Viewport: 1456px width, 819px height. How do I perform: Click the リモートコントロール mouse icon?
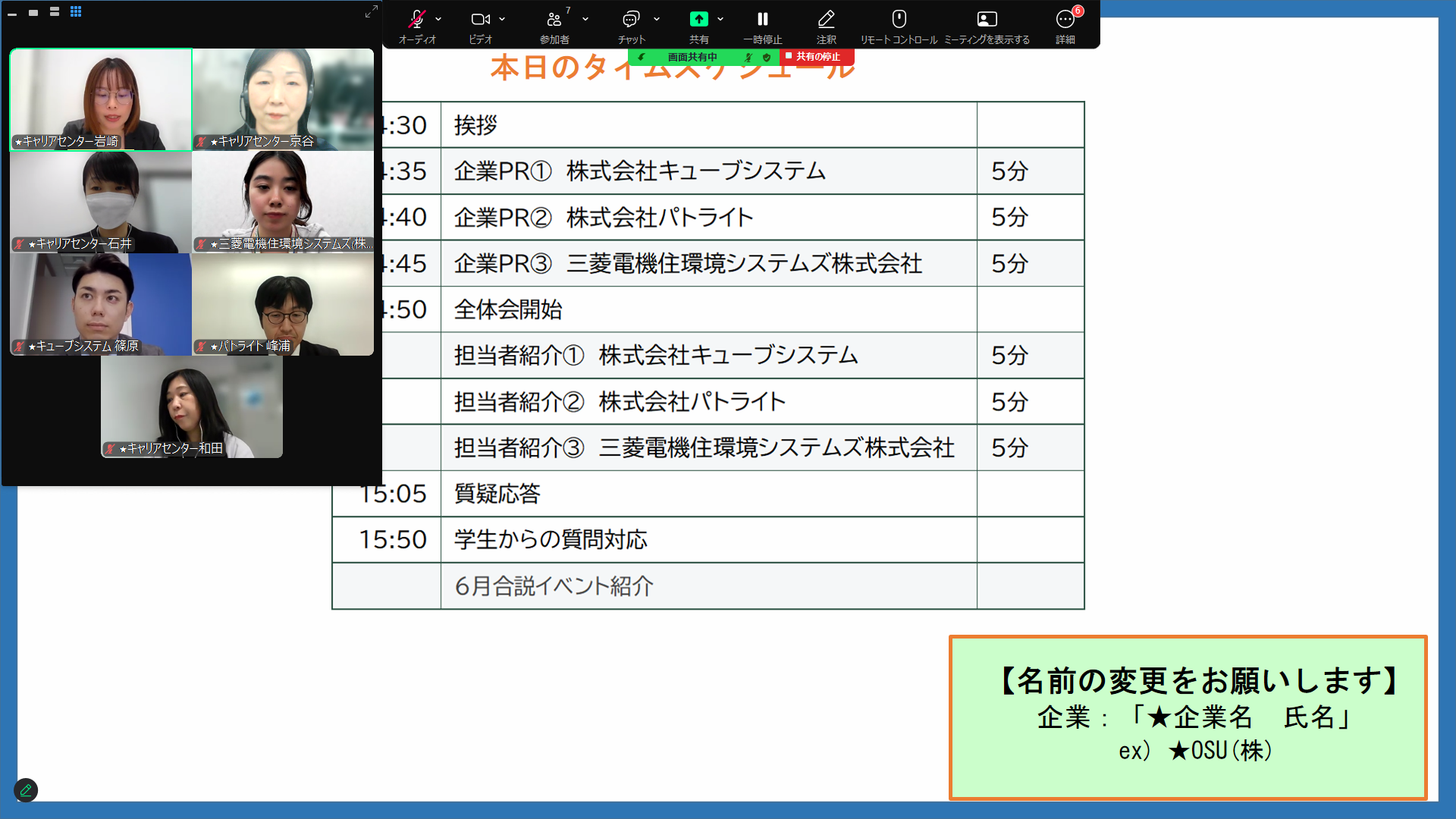[x=899, y=19]
